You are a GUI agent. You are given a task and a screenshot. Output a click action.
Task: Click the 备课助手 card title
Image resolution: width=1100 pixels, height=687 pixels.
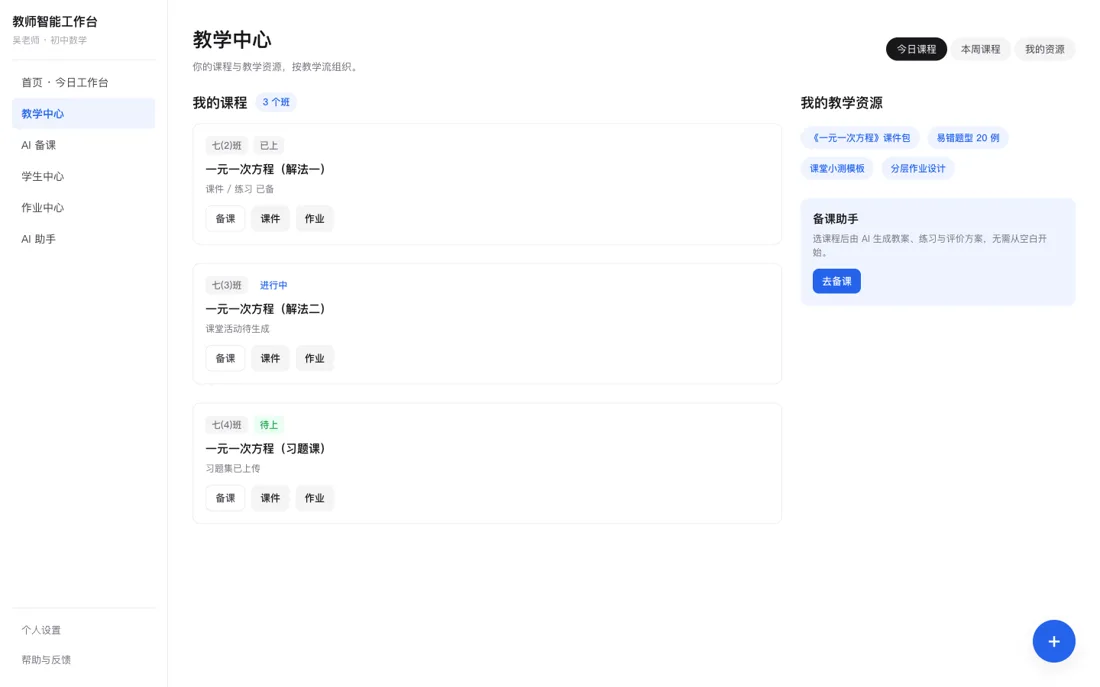click(x=836, y=219)
